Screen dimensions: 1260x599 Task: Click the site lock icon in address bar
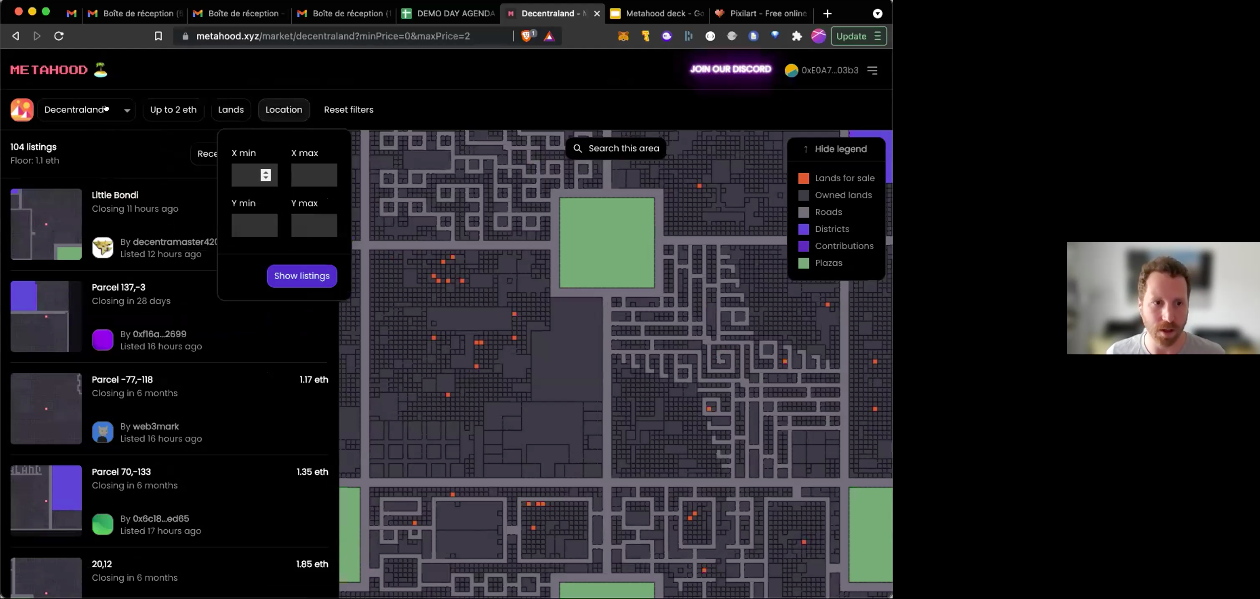185,36
